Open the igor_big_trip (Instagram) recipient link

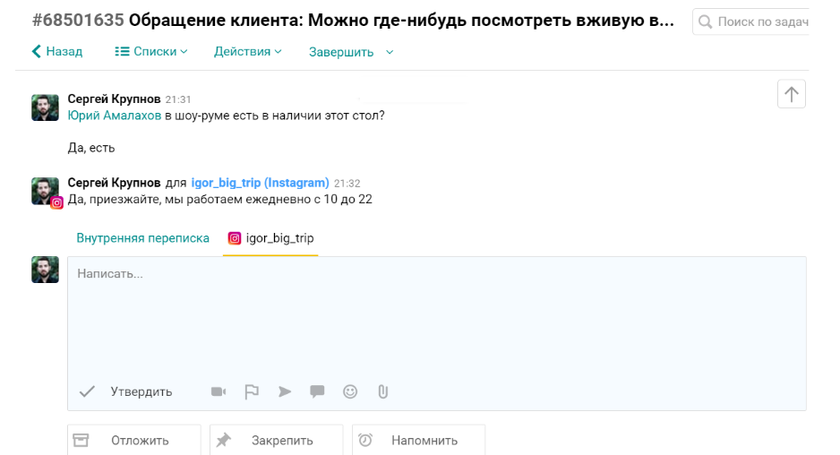click(260, 183)
